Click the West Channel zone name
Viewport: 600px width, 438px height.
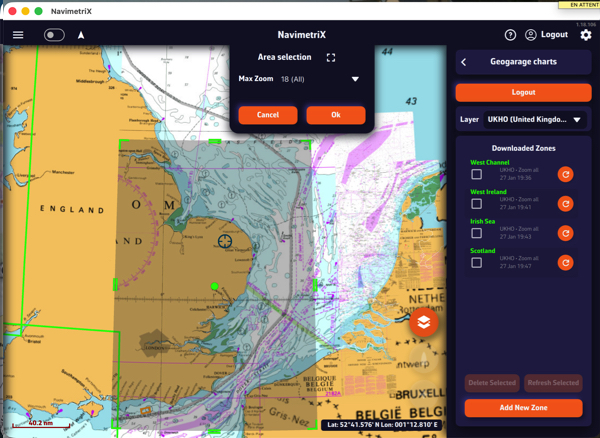(490, 162)
